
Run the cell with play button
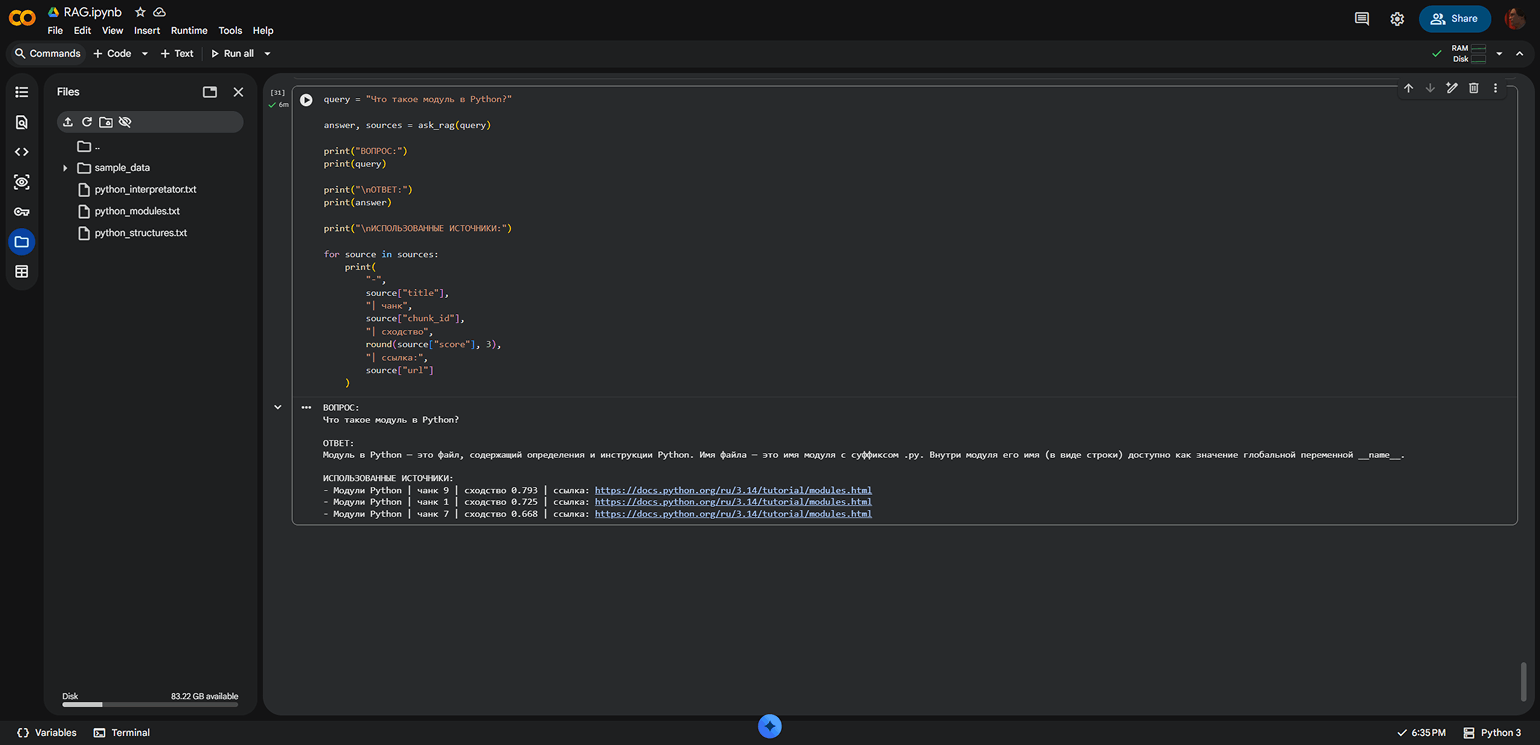tap(306, 100)
